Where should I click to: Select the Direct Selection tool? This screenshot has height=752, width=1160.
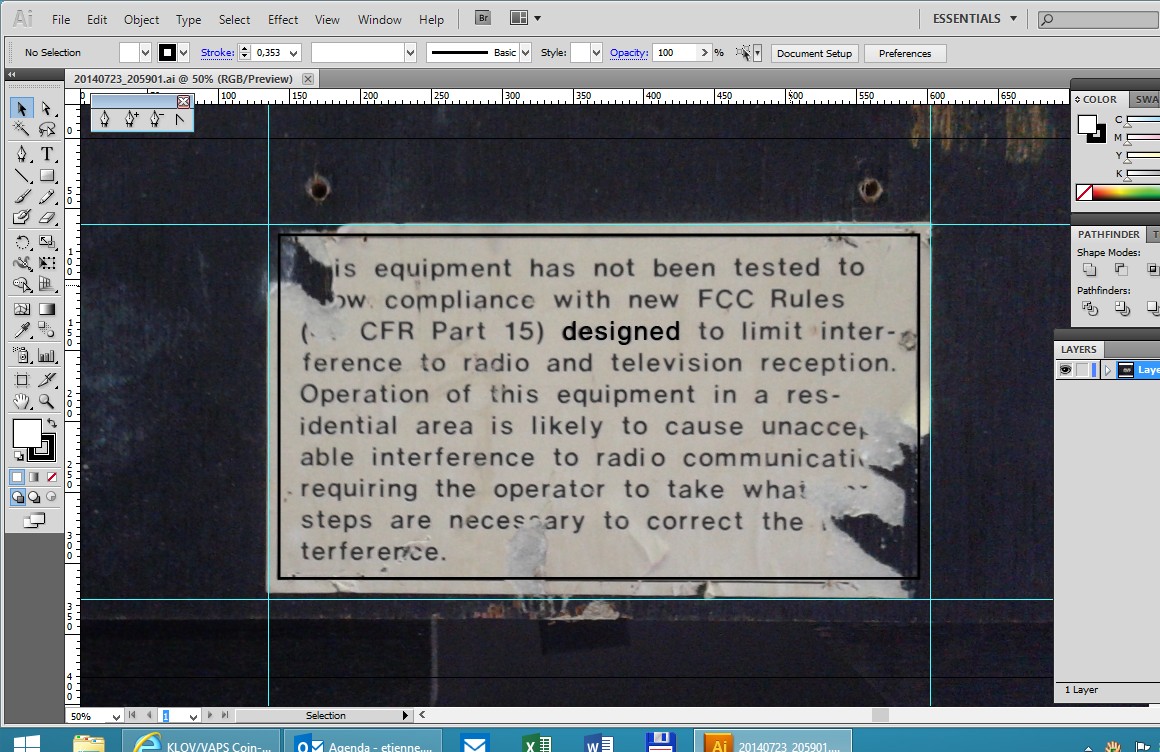[x=47, y=109]
